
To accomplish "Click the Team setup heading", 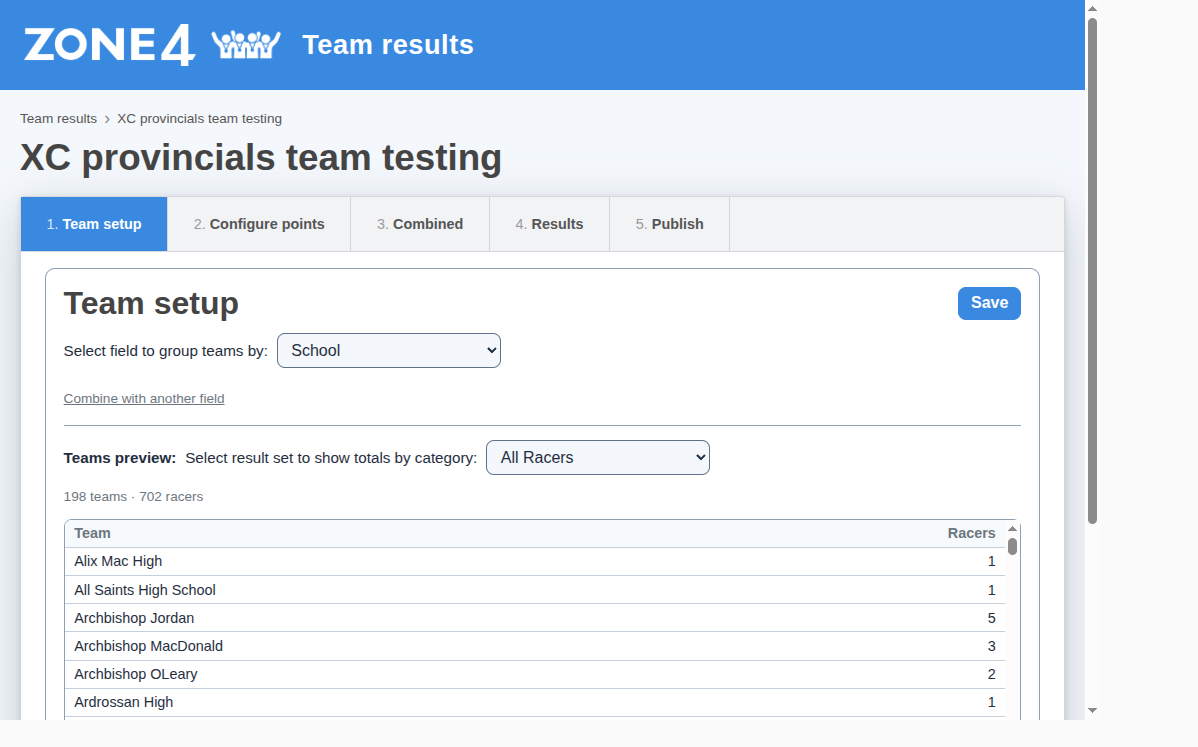I will click(151, 303).
